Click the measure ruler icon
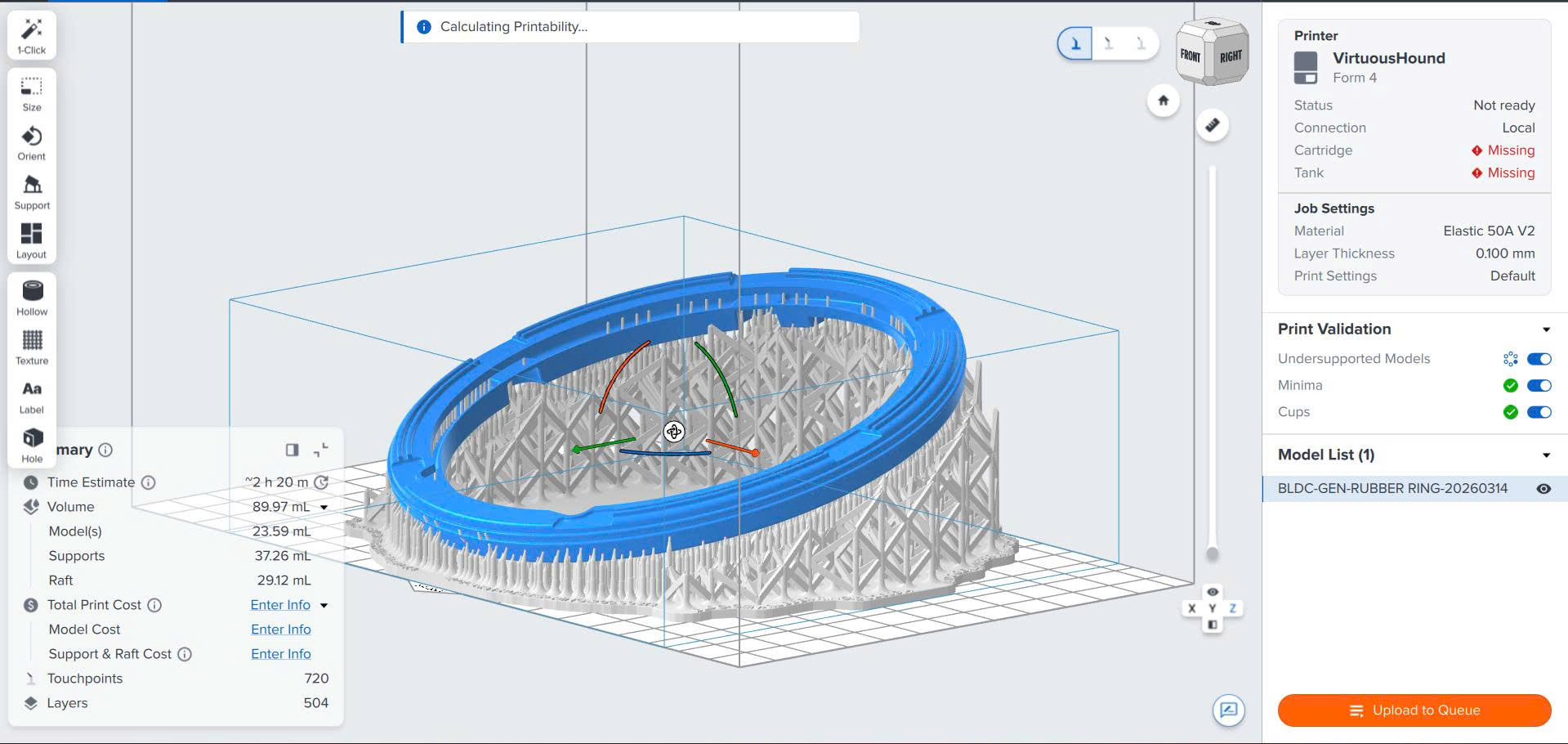This screenshot has height=744, width=1568. tap(1213, 125)
